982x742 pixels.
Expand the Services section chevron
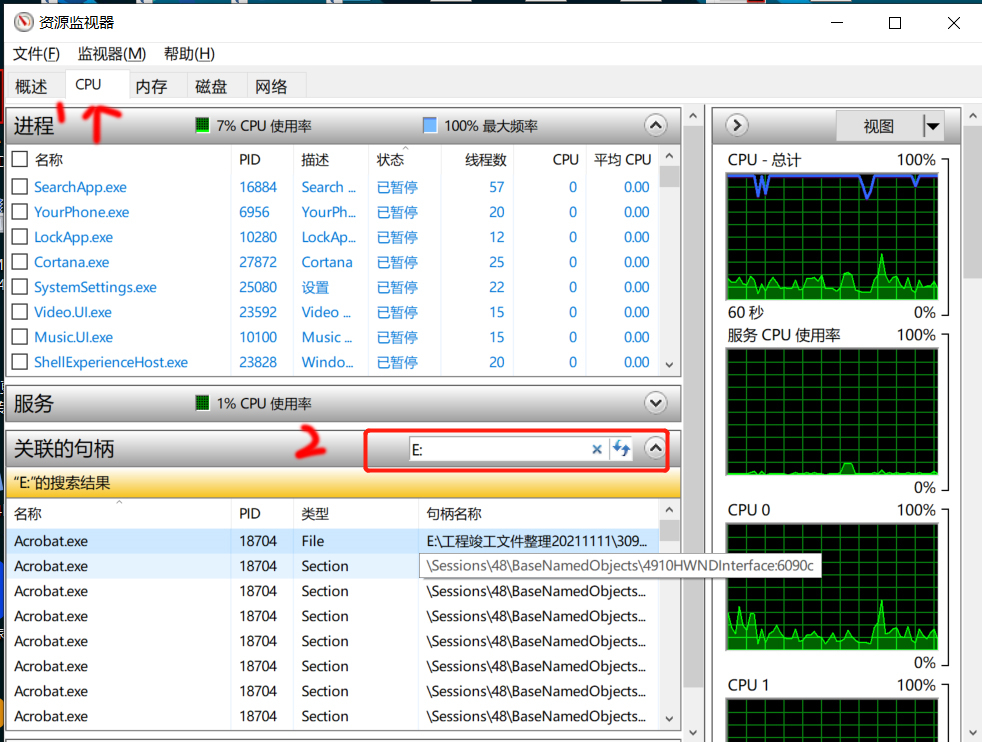point(655,403)
